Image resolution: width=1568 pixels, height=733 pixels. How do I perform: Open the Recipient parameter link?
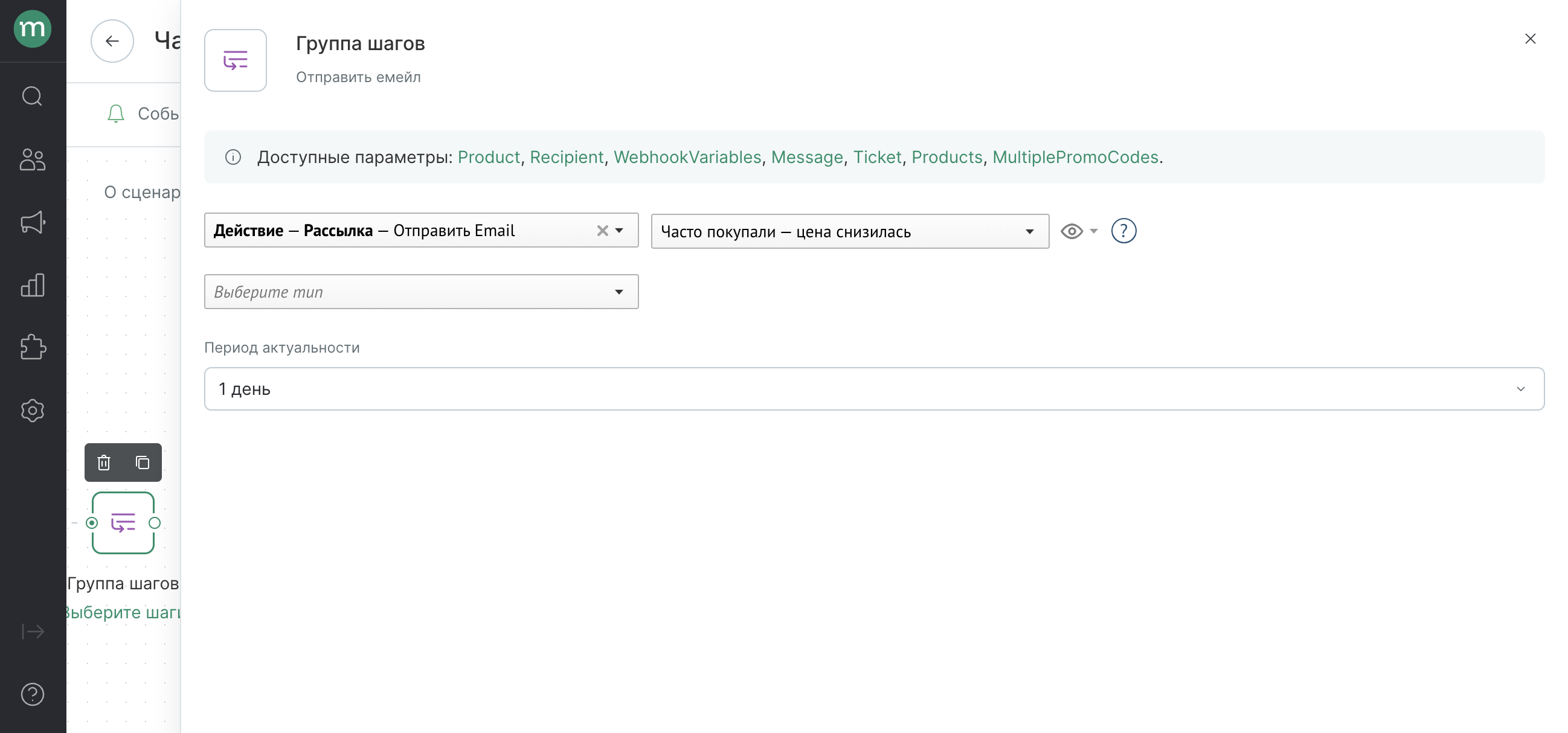[x=567, y=157]
